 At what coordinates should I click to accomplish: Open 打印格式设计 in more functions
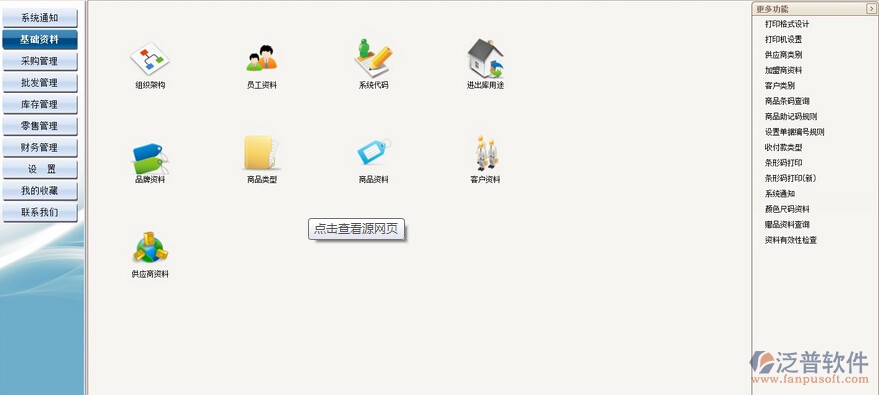(x=787, y=24)
